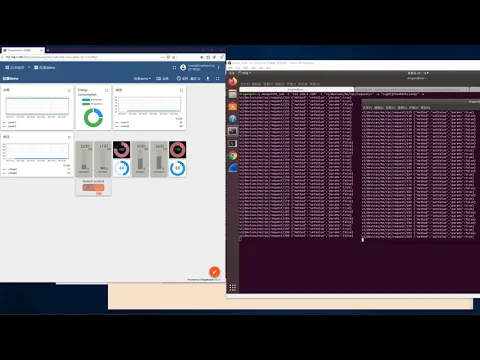Click the blue legend swatch in Energy consumption
Screen dimensions: 480x360
tap(86, 100)
